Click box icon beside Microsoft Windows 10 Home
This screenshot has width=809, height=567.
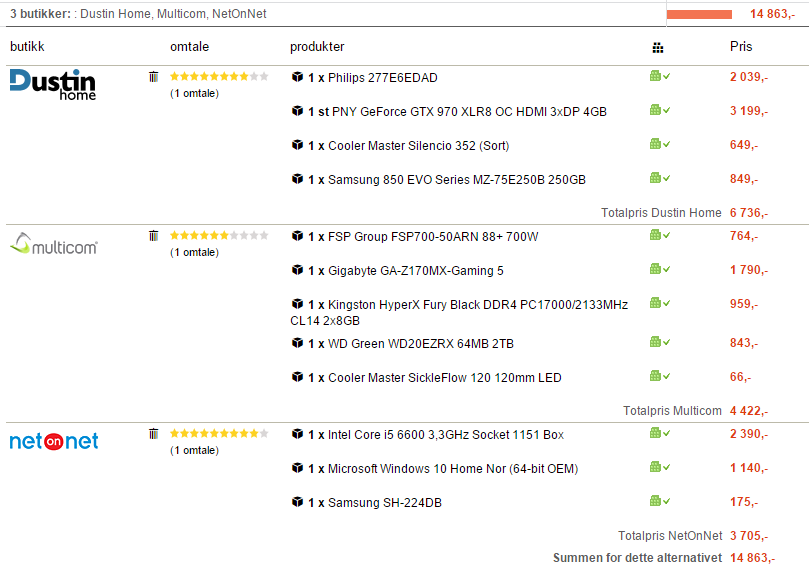coord(297,468)
